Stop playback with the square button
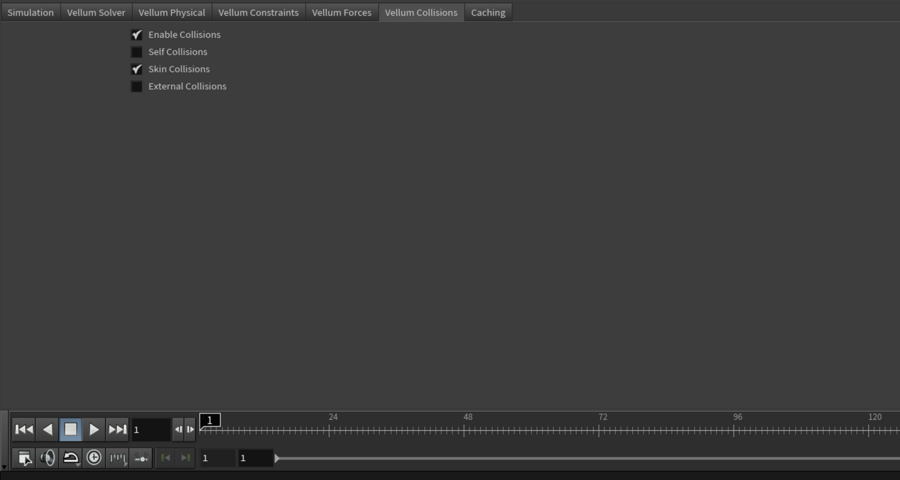The height and width of the screenshot is (480, 900). (x=71, y=429)
